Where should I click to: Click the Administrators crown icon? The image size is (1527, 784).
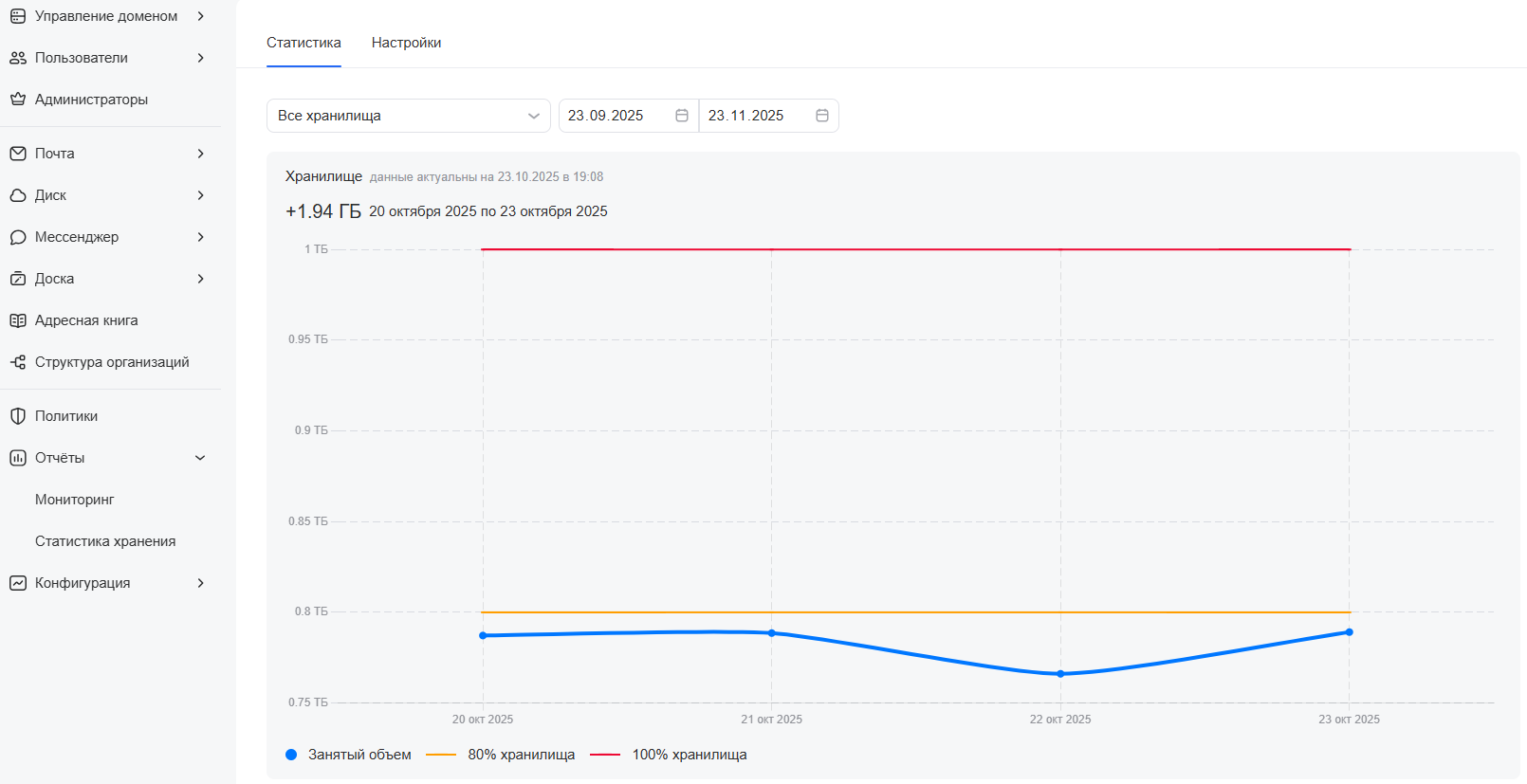point(18,100)
